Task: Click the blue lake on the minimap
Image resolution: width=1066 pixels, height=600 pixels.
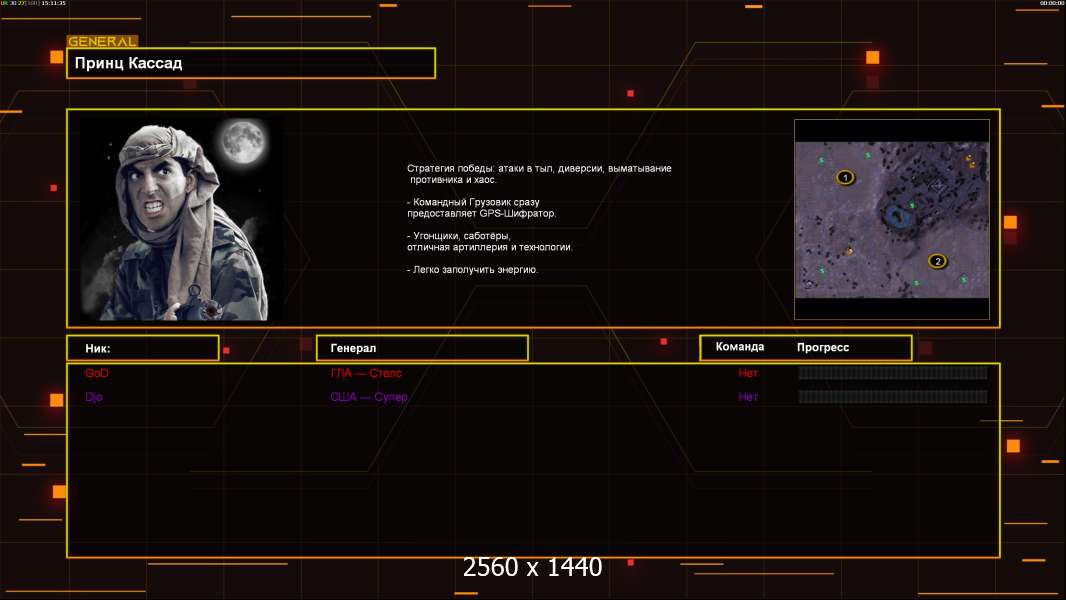Action: [x=898, y=216]
